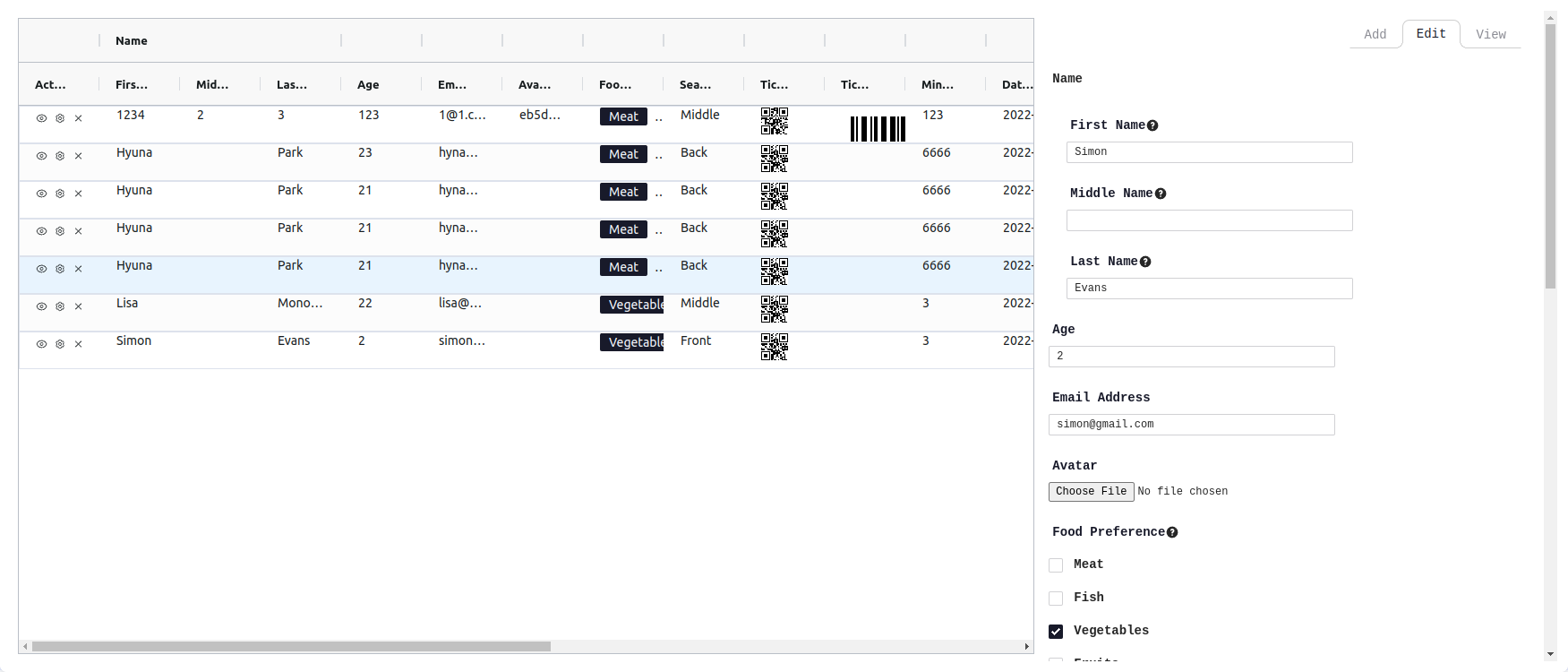Screen dimensions: 1568x672
Task: Click the Email Address input field
Action: [1191, 425]
